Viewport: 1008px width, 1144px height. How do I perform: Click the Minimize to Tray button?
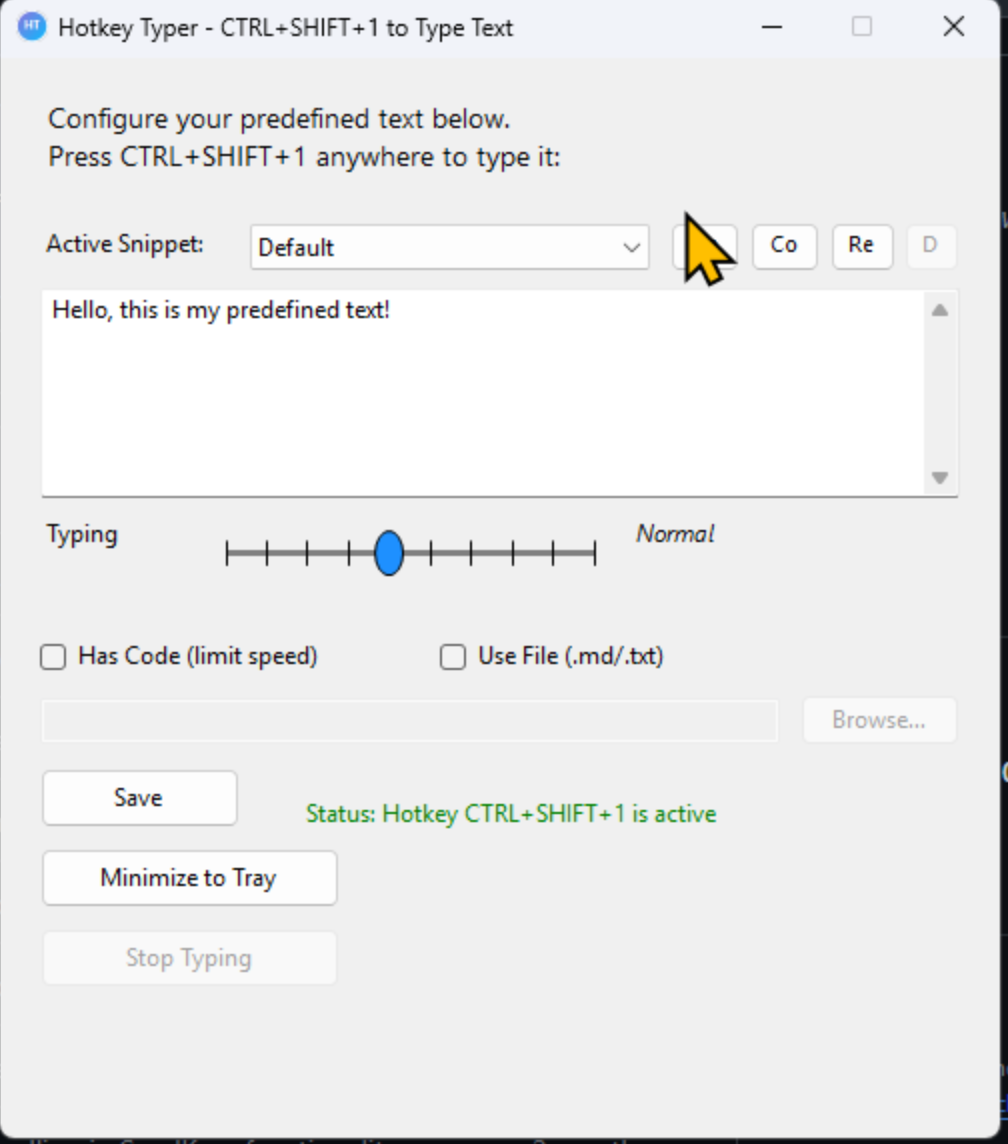pyautogui.click(x=189, y=878)
